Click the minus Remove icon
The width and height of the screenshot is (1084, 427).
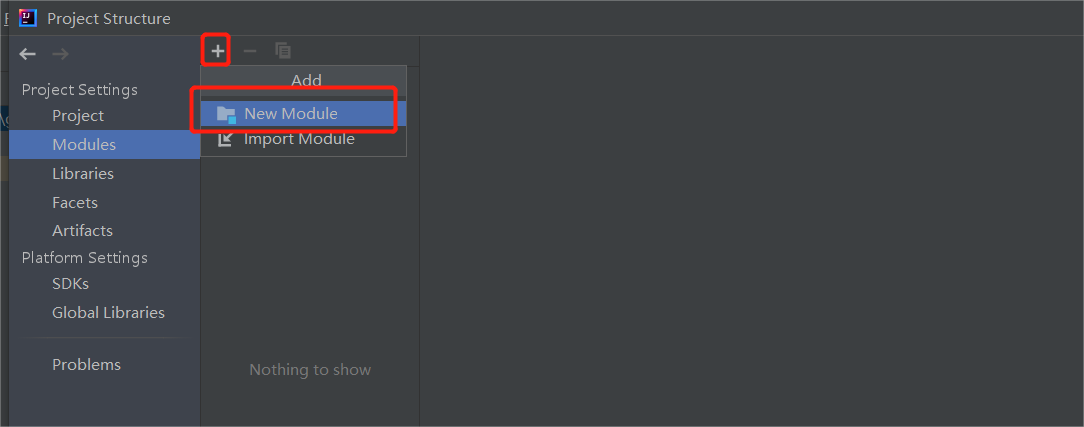click(x=250, y=51)
